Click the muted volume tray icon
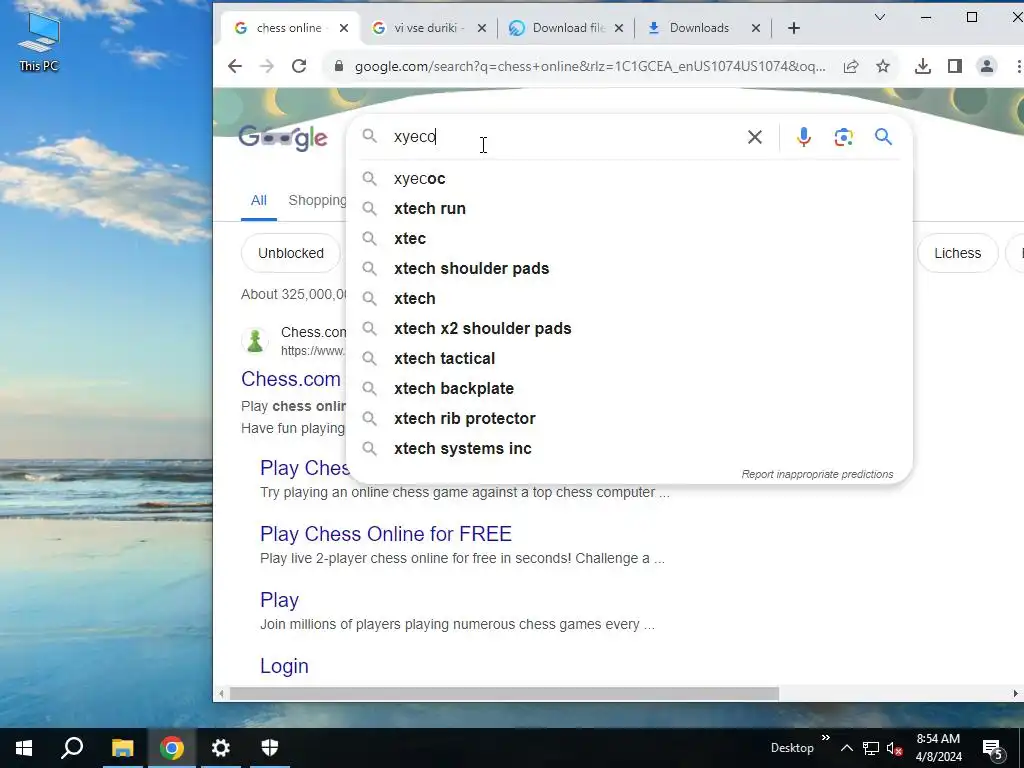 point(895,748)
